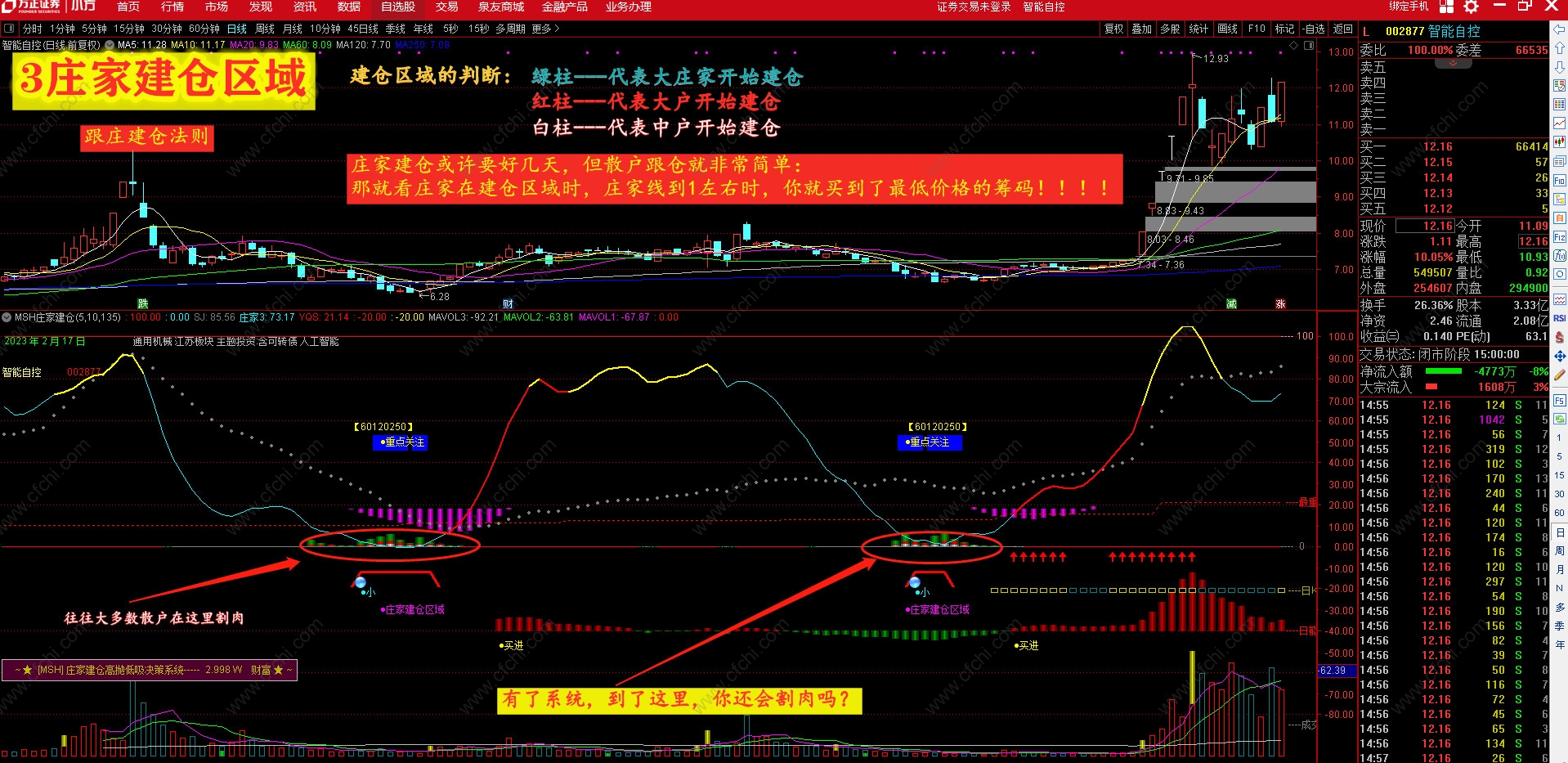1568x763 pixels.
Task: Click the 复权 button
Action: [x=1114, y=29]
